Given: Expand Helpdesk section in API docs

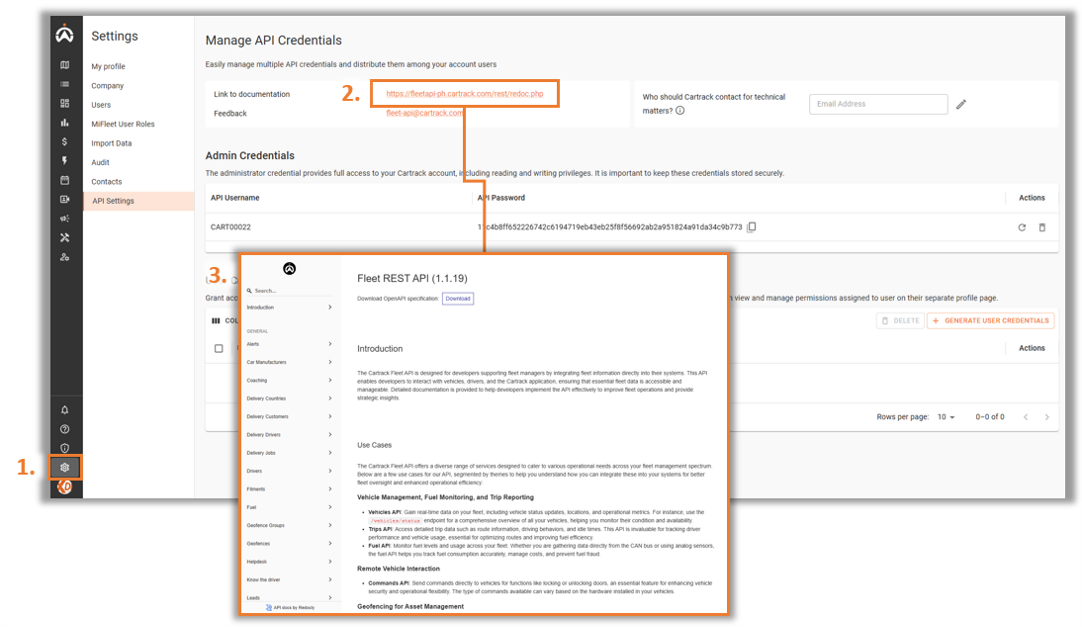Looking at the screenshot, I should pyautogui.click(x=290, y=561).
